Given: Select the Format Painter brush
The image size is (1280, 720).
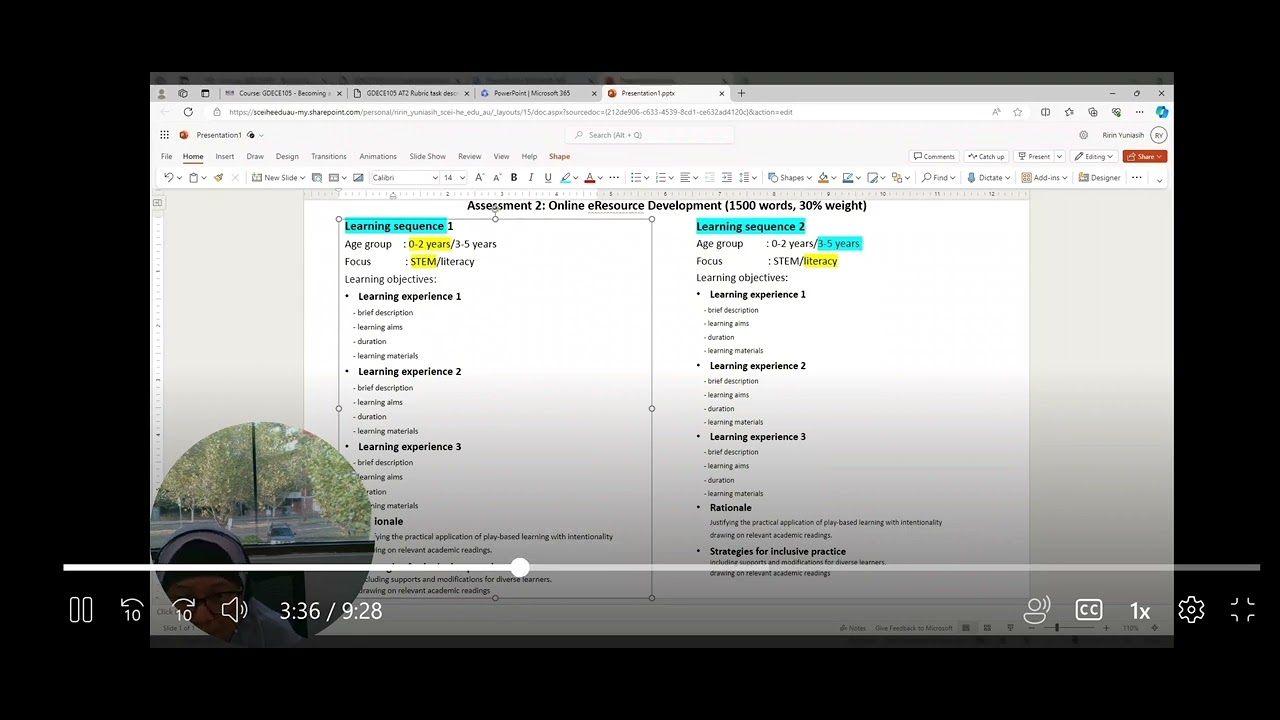Looking at the screenshot, I should click(x=219, y=177).
